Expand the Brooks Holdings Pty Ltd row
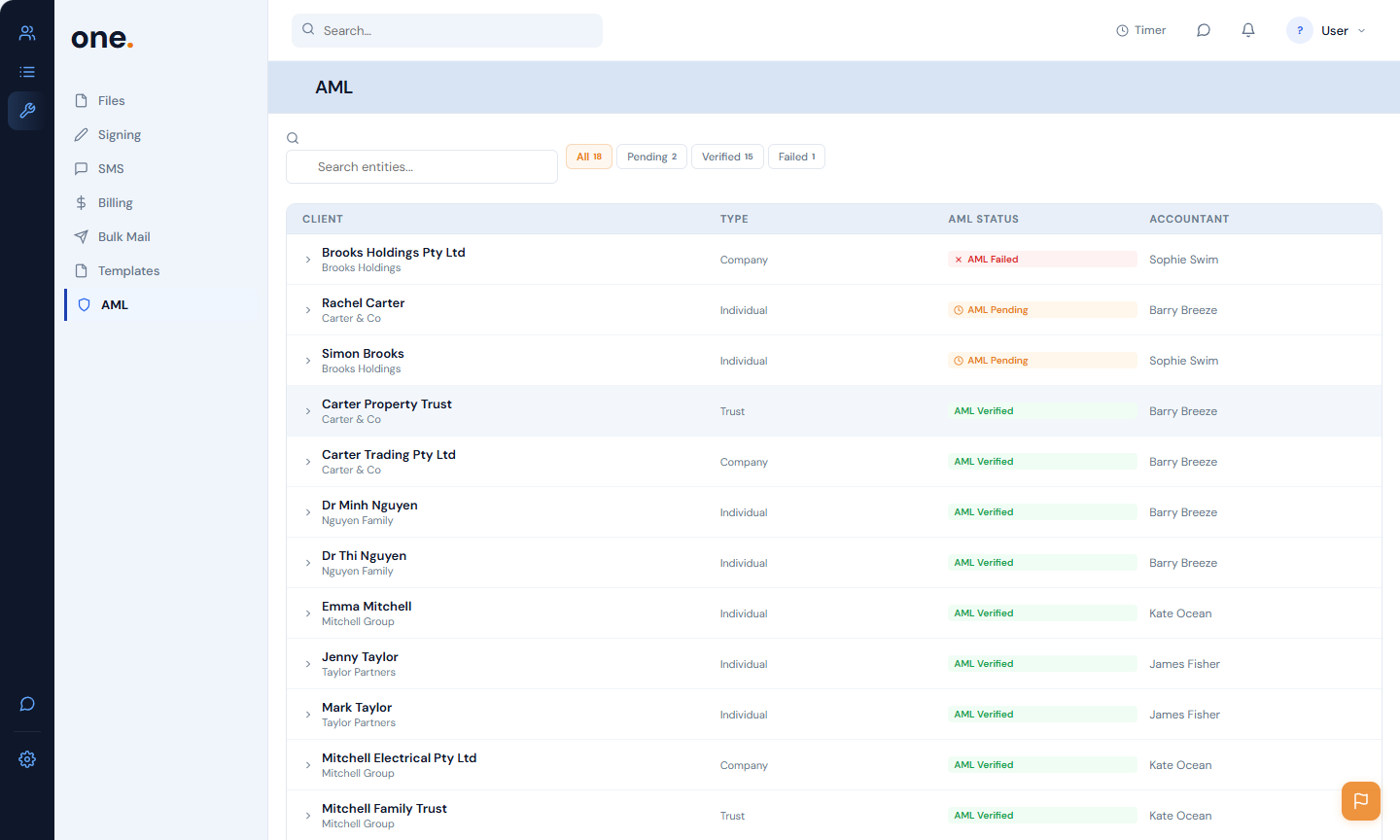 pyautogui.click(x=308, y=260)
